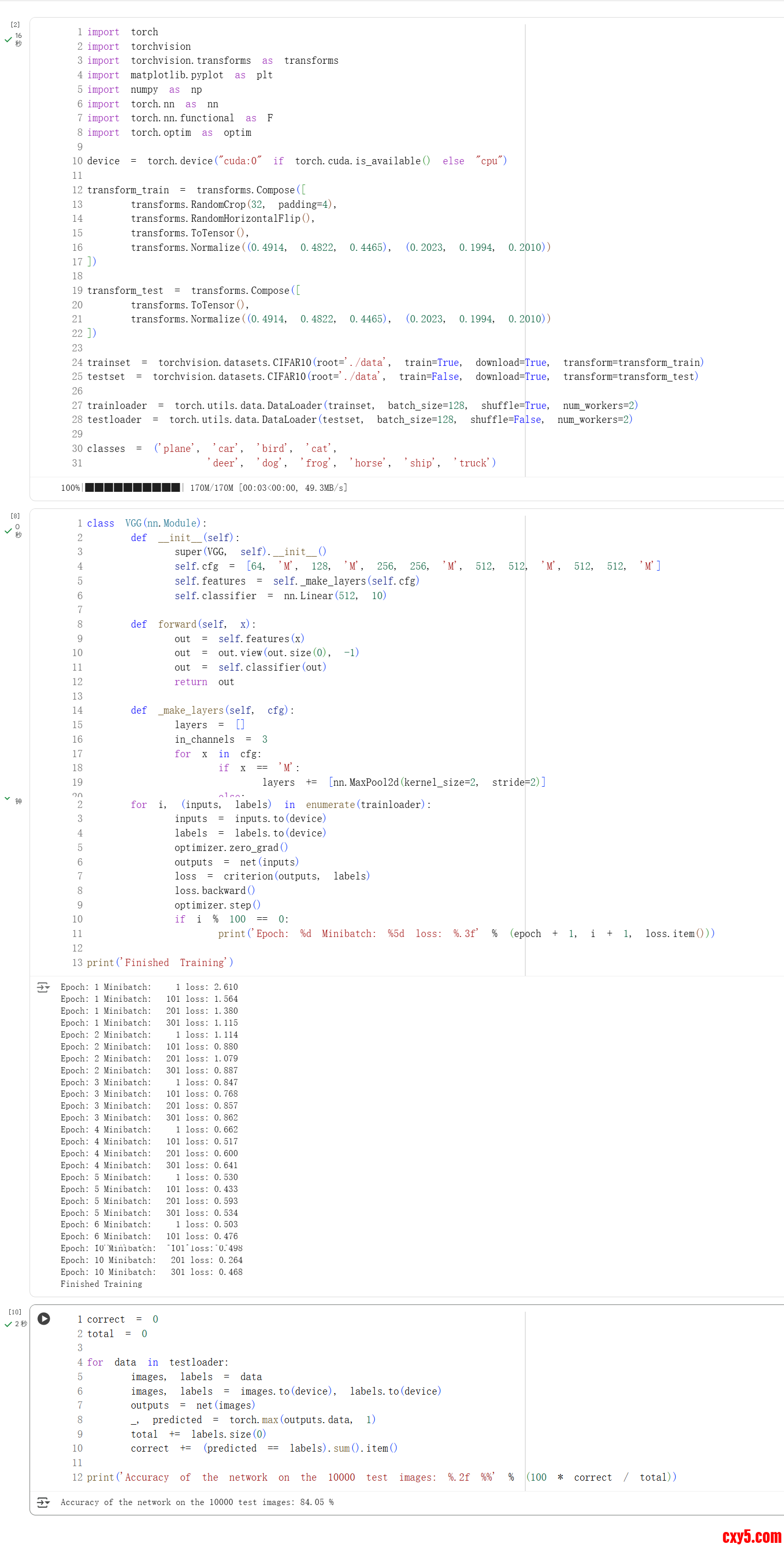
Task: Click the 'transform_test = transforms.Compose' line
Action: pos(194,291)
